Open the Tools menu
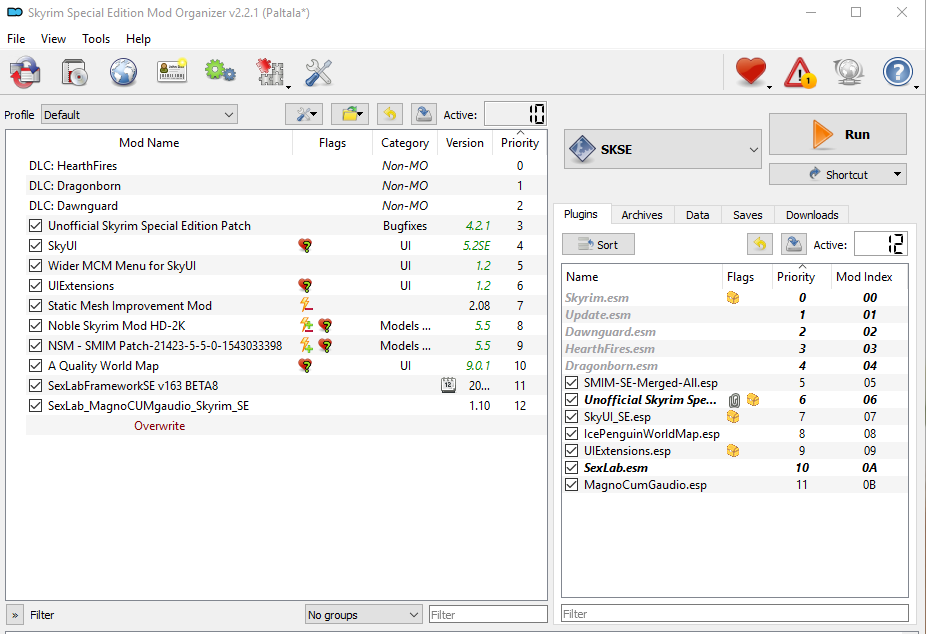Screen dimensions: 926x634 [x=96, y=39]
